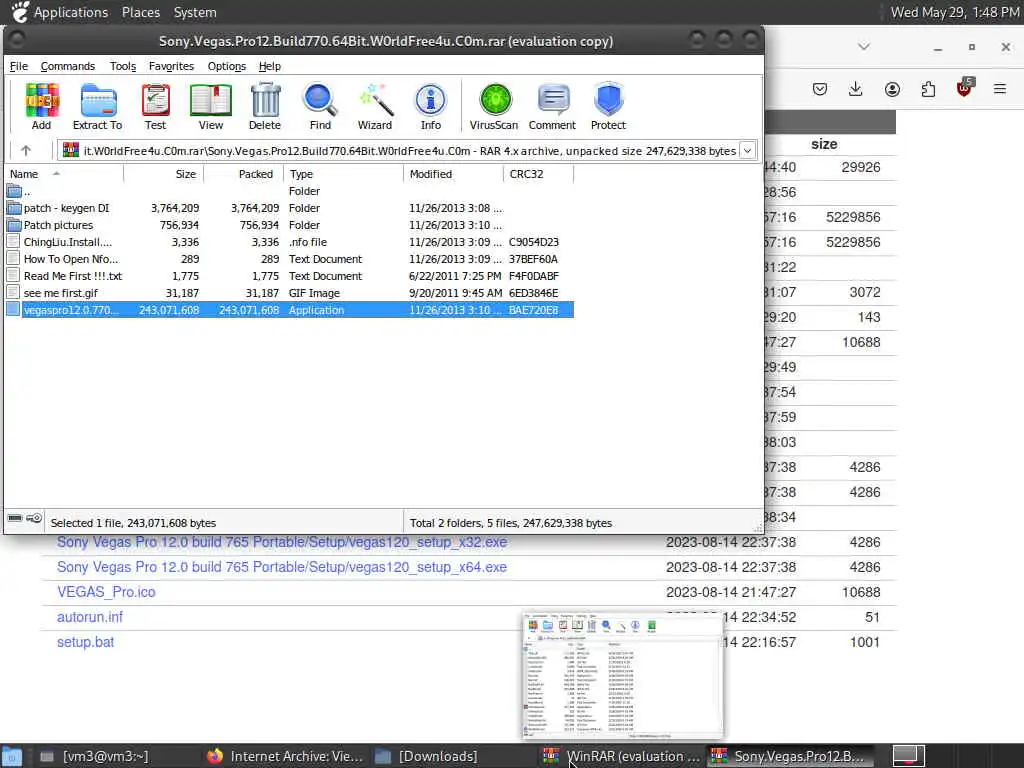The image size is (1024, 768).
Task: Go up one folder level arrow
Action: coord(25,151)
